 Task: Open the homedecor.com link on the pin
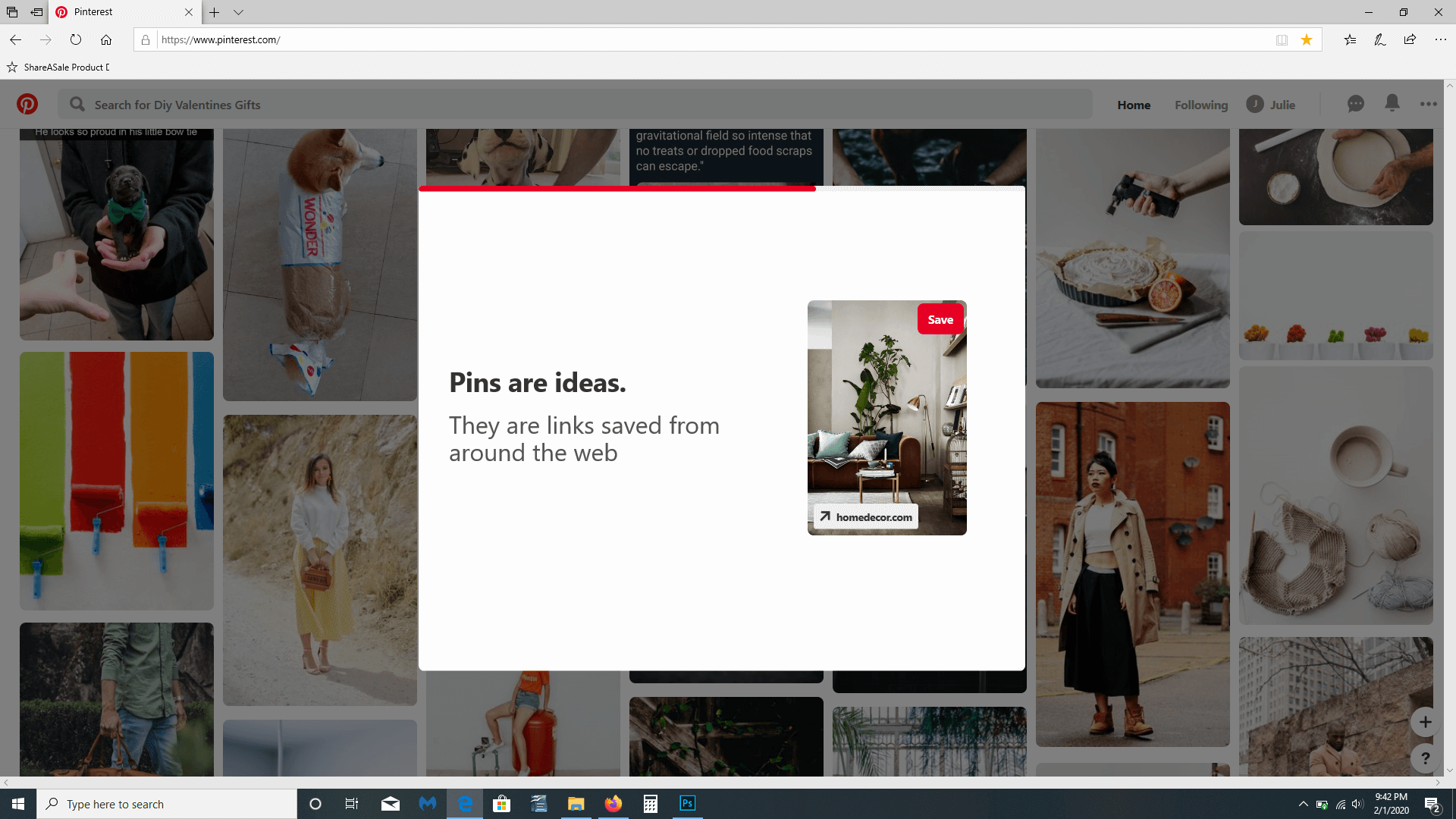865,517
